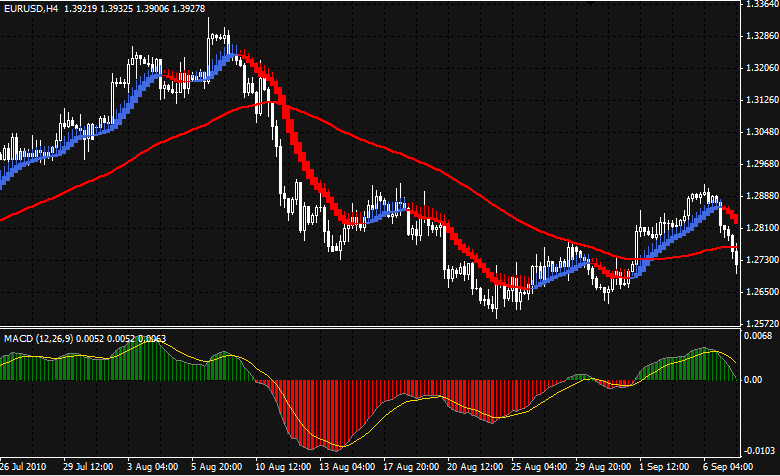The width and height of the screenshot is (780, 476).
Task: Click the OHLC values 1.39219 1.39325 text
Action: (98, 8)
